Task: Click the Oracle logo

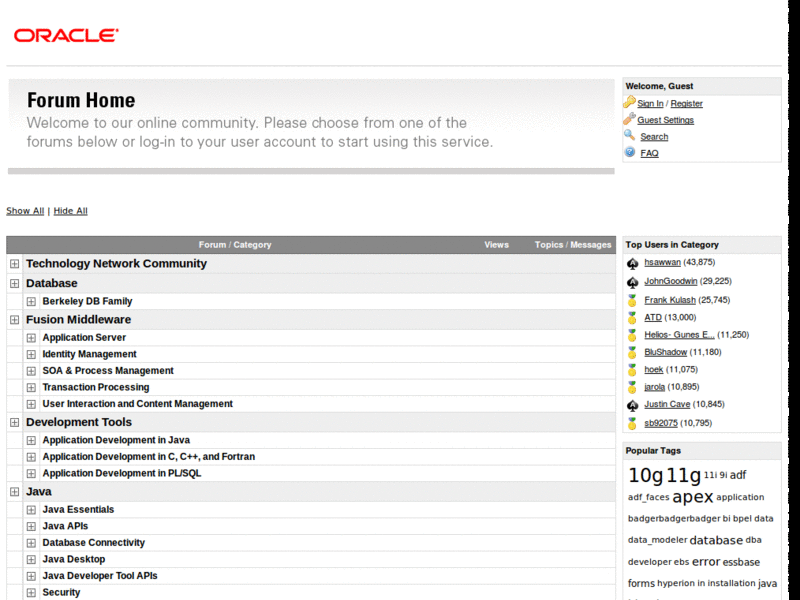Action: click(66, 35)
